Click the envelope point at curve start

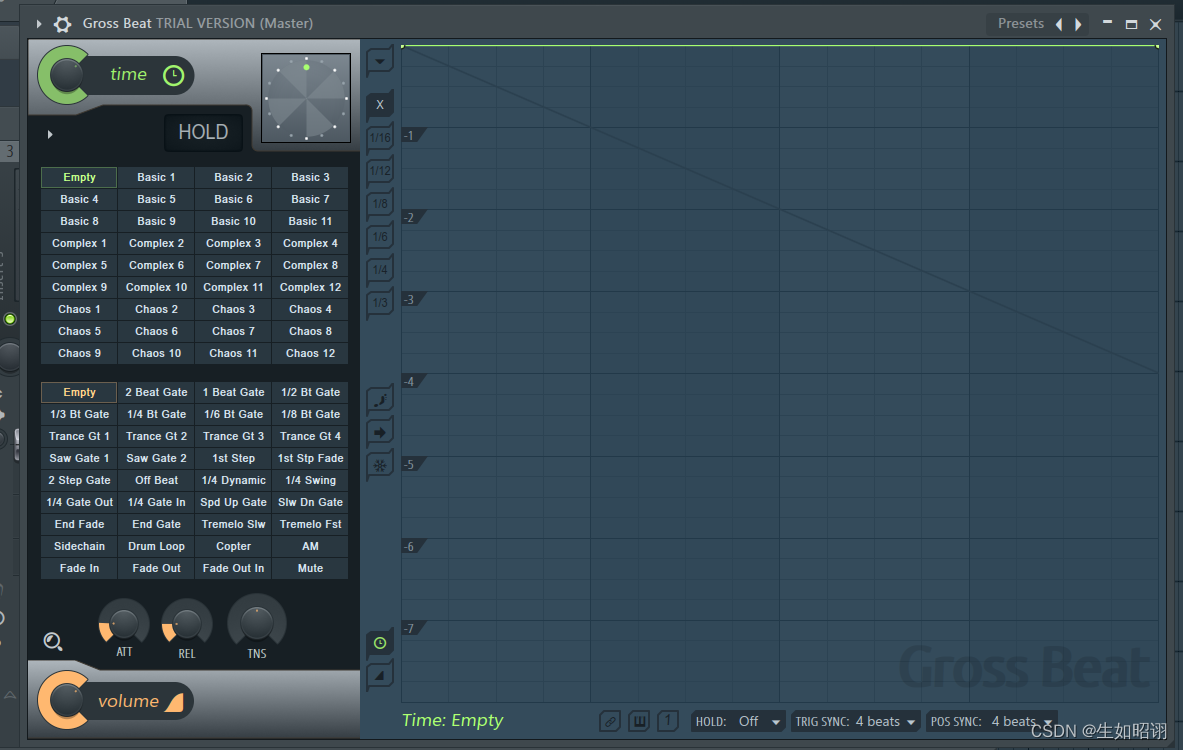tap(402, 46)
